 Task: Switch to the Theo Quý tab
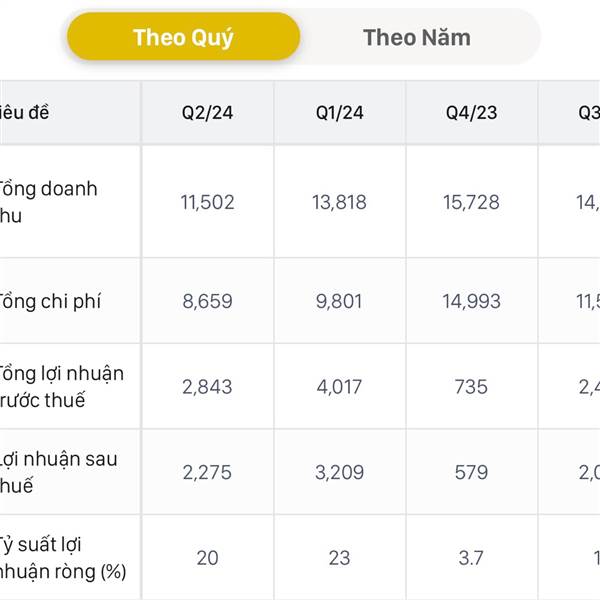[183, 37]
